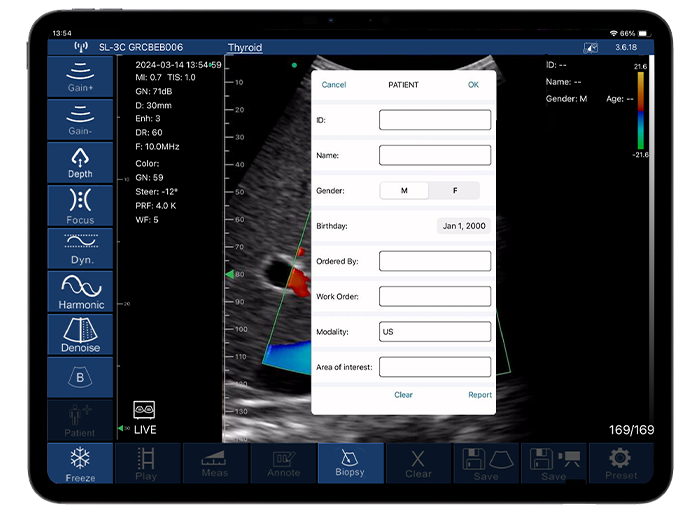The height and width of the screenshot is (514, 700).
Task: Open the Report link in dialog
Action: (480, 395)
